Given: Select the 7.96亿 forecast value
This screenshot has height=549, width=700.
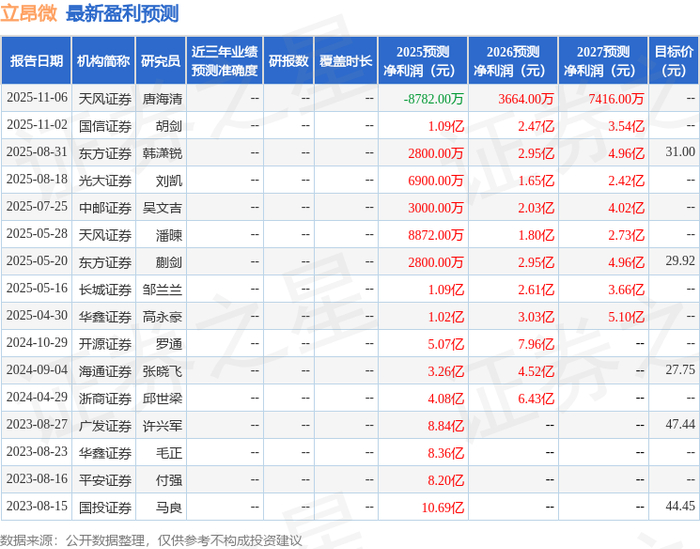Looking at the screenshot, I should click(x=536, y=344).
